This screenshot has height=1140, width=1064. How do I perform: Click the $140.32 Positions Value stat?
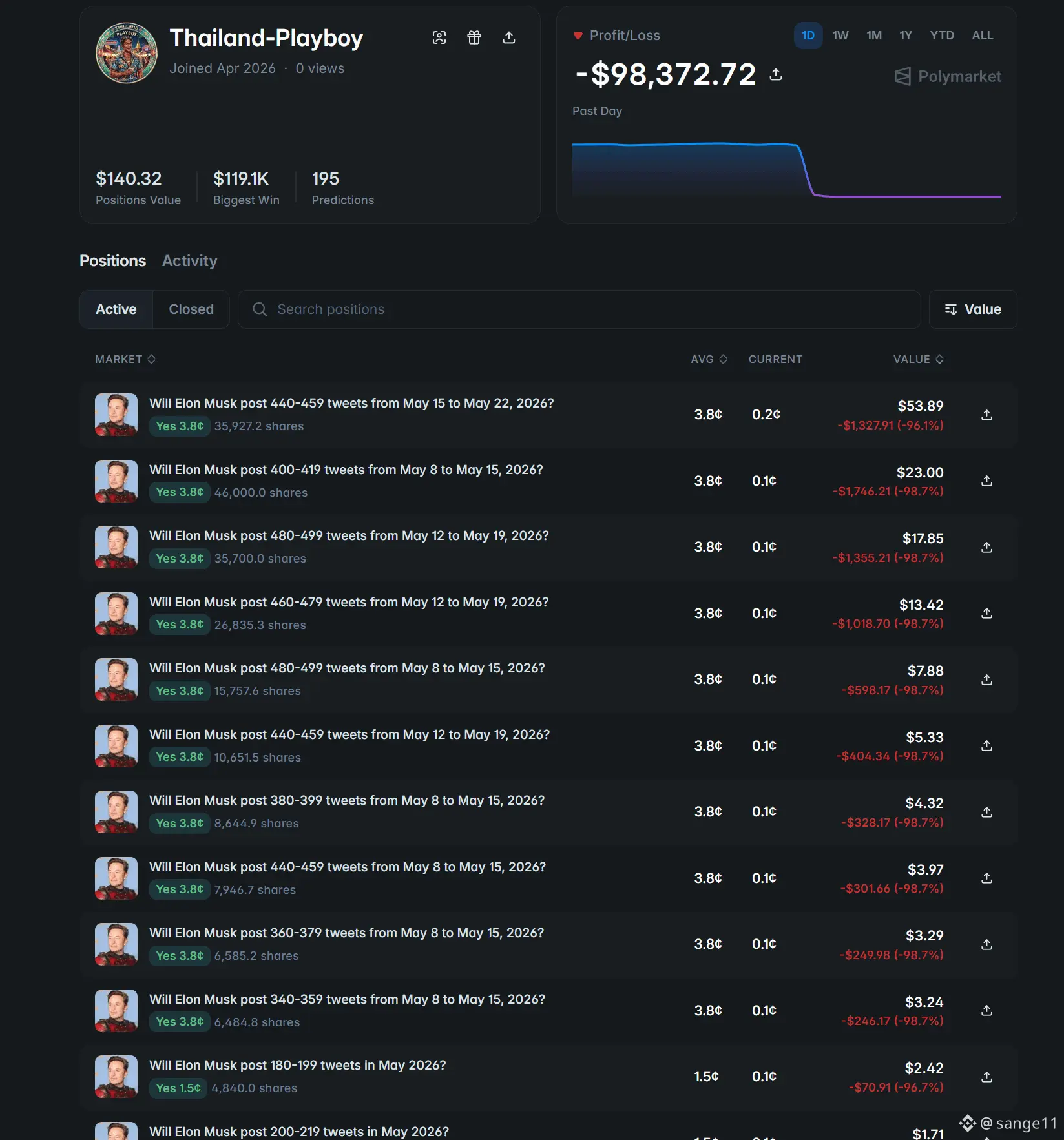[x=138, y=187]
